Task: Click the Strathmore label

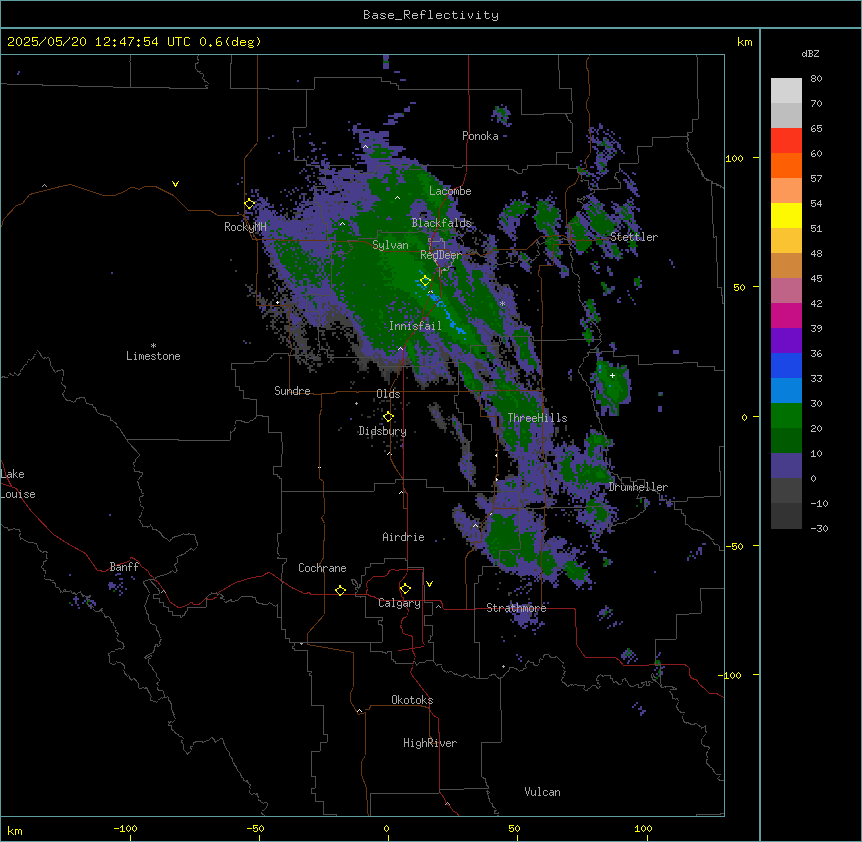Action: pos(516,608)
